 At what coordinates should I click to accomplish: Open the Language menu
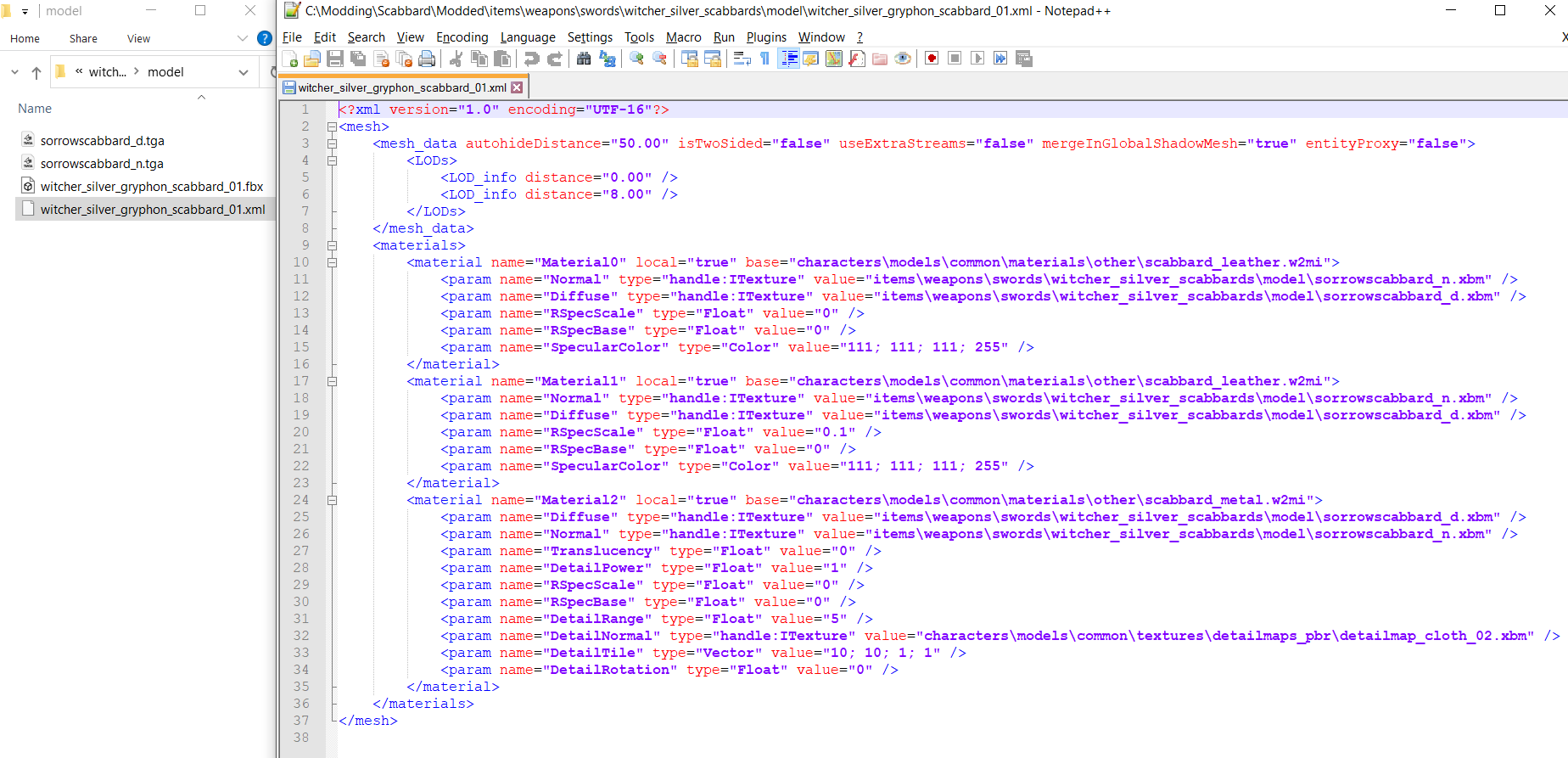coord(528,37)
